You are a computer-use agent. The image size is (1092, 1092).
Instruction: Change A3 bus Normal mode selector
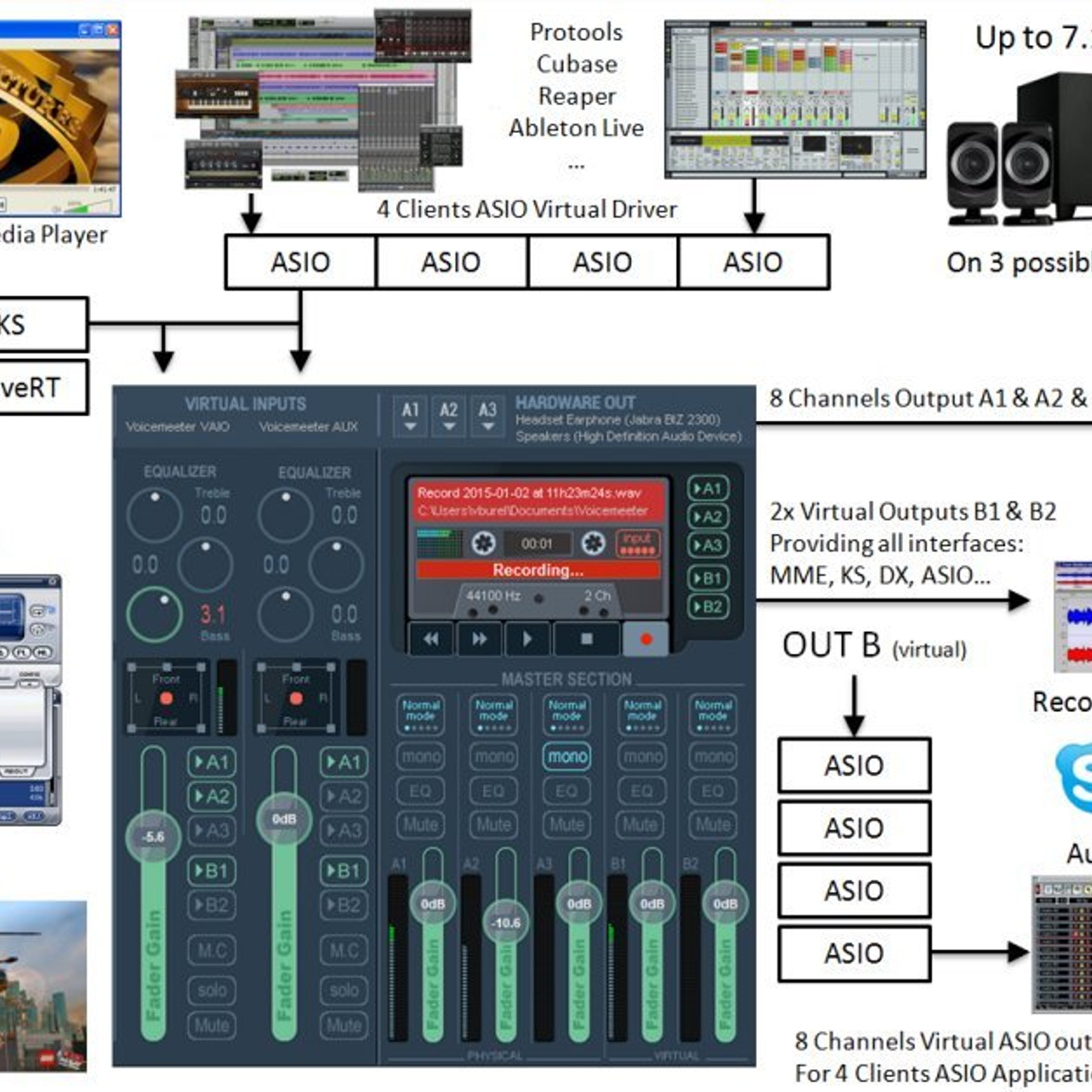566,714
